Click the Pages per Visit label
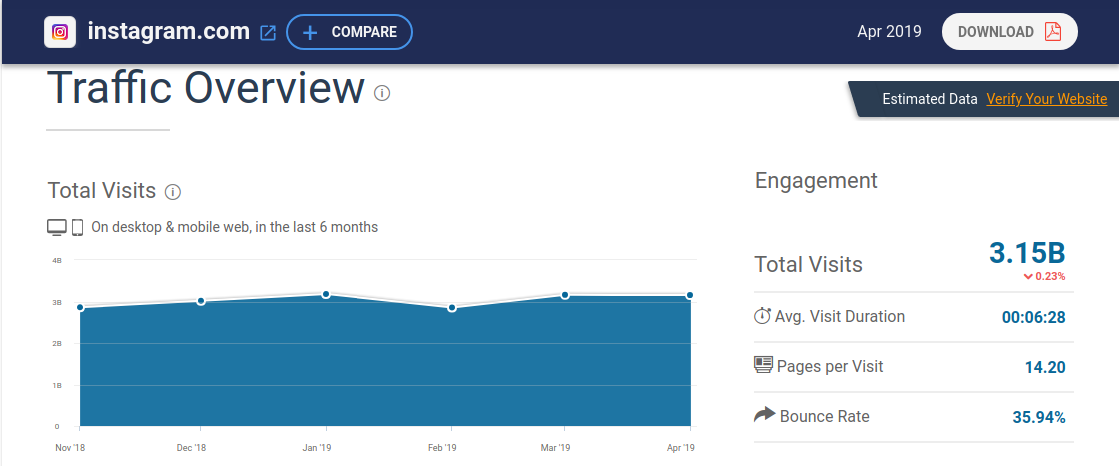This screenshot has width=1119, height=466. pos(830,367)
